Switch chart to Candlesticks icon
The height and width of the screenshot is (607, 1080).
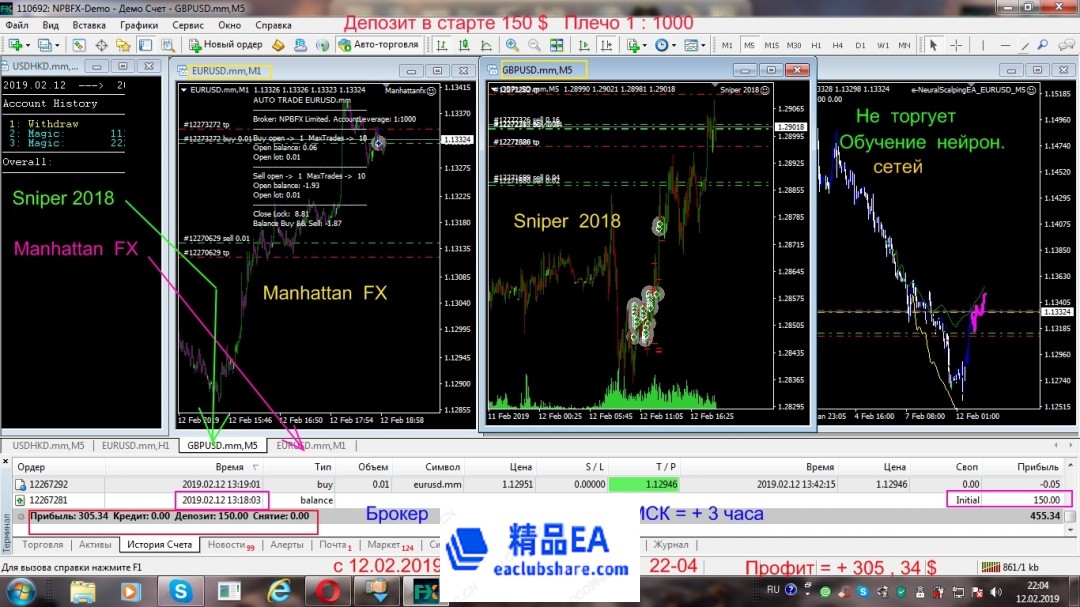[464, 45]
